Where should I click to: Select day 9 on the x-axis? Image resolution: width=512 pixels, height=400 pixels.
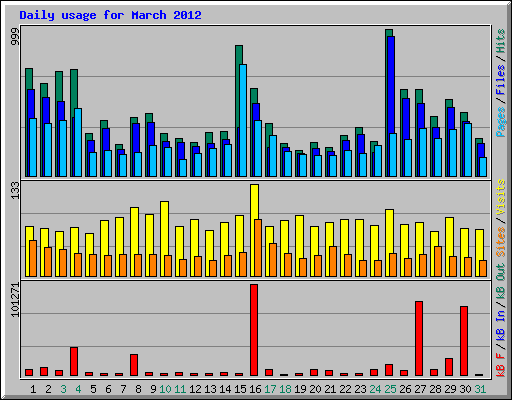[153, 389]
